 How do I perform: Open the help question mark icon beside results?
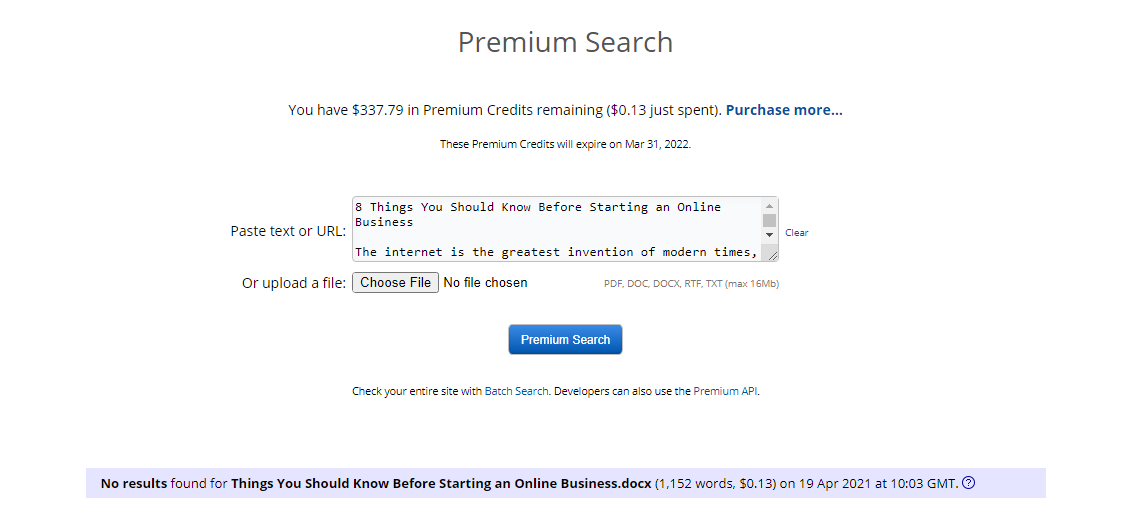[x=969, y=483]
